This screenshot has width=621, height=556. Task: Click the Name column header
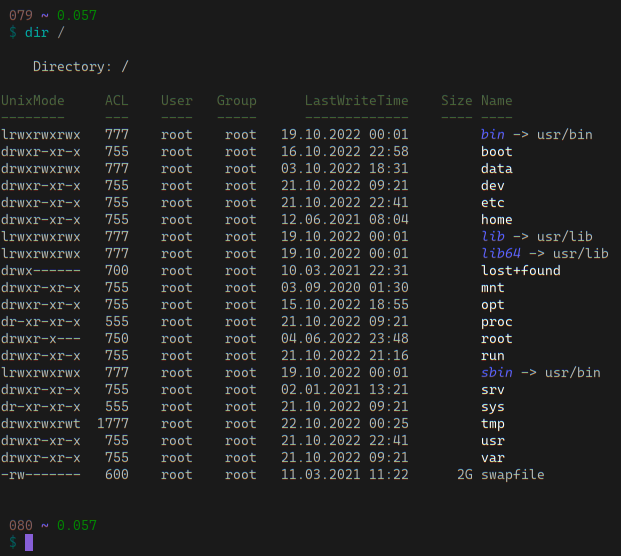point(497,101)
